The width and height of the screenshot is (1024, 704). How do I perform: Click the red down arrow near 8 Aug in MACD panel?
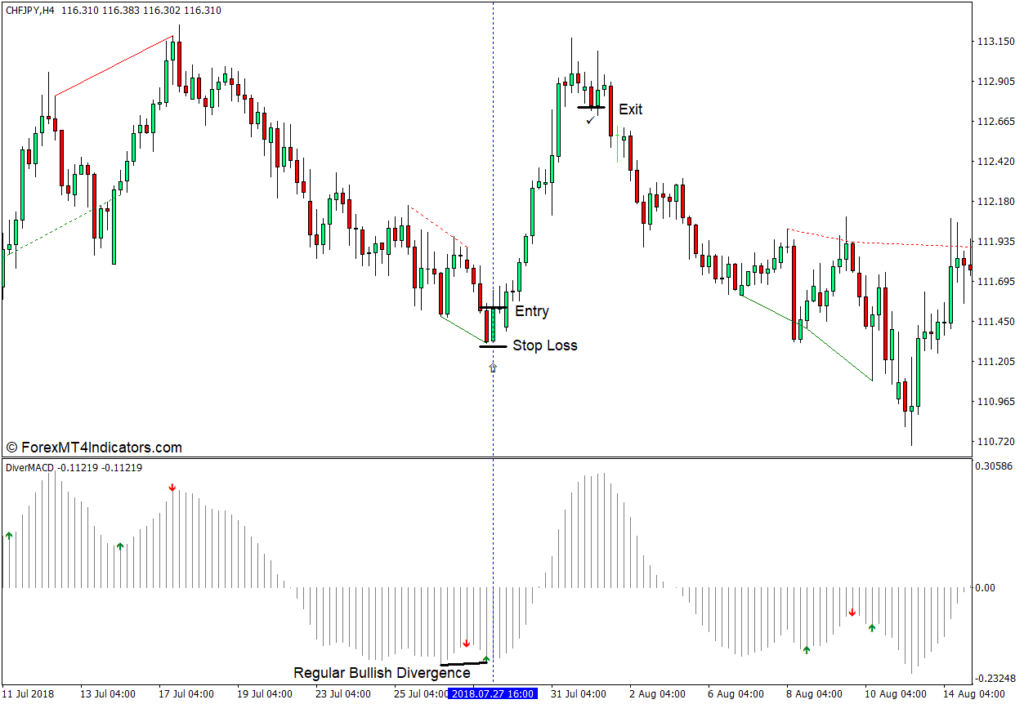pos(852,612)
